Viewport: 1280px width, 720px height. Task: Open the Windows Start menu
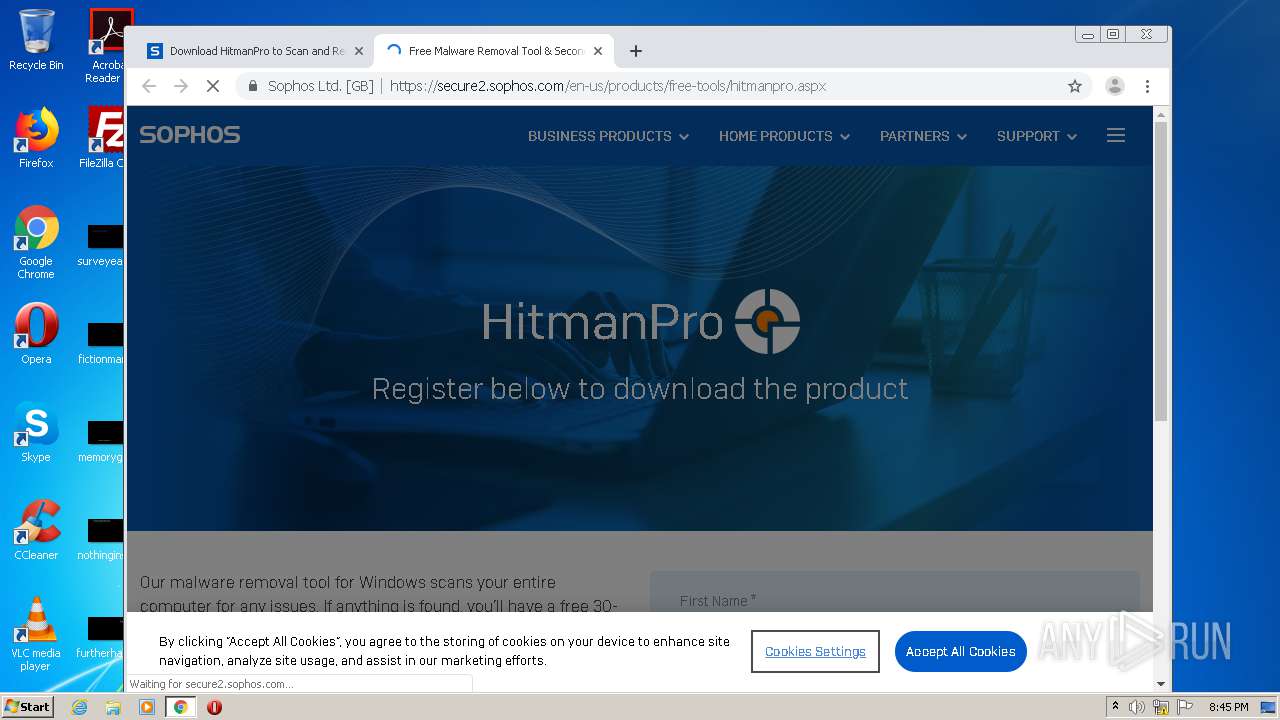point(28,707)
